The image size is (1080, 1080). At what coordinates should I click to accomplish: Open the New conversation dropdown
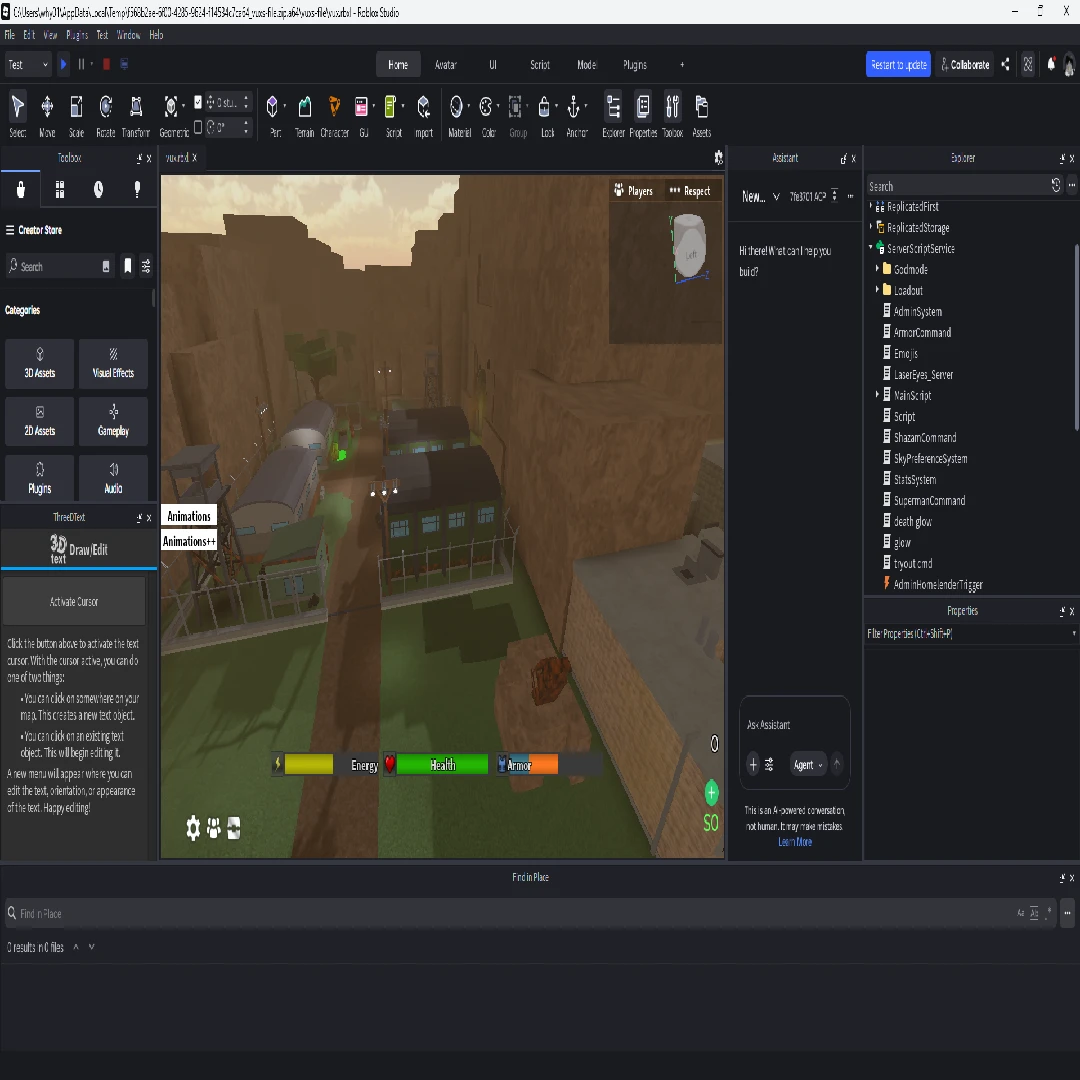pos(760,196)
